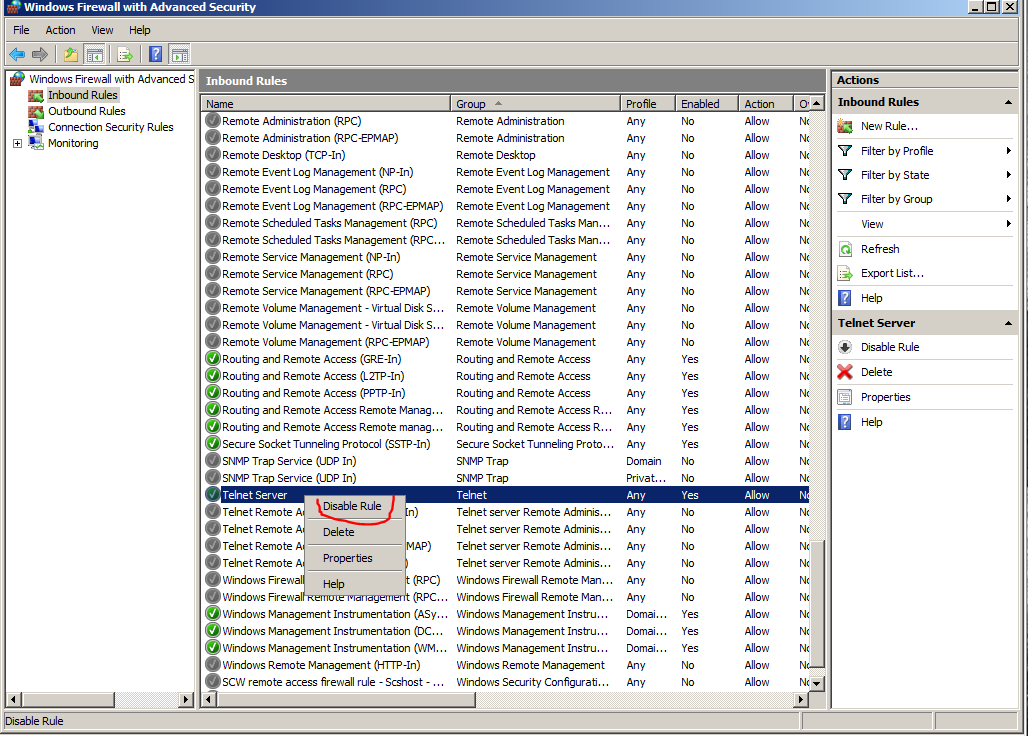Collapse the Inbound Rules actions section
The height and width of the screenshot is (736, 1028).
pos(1008,102)
